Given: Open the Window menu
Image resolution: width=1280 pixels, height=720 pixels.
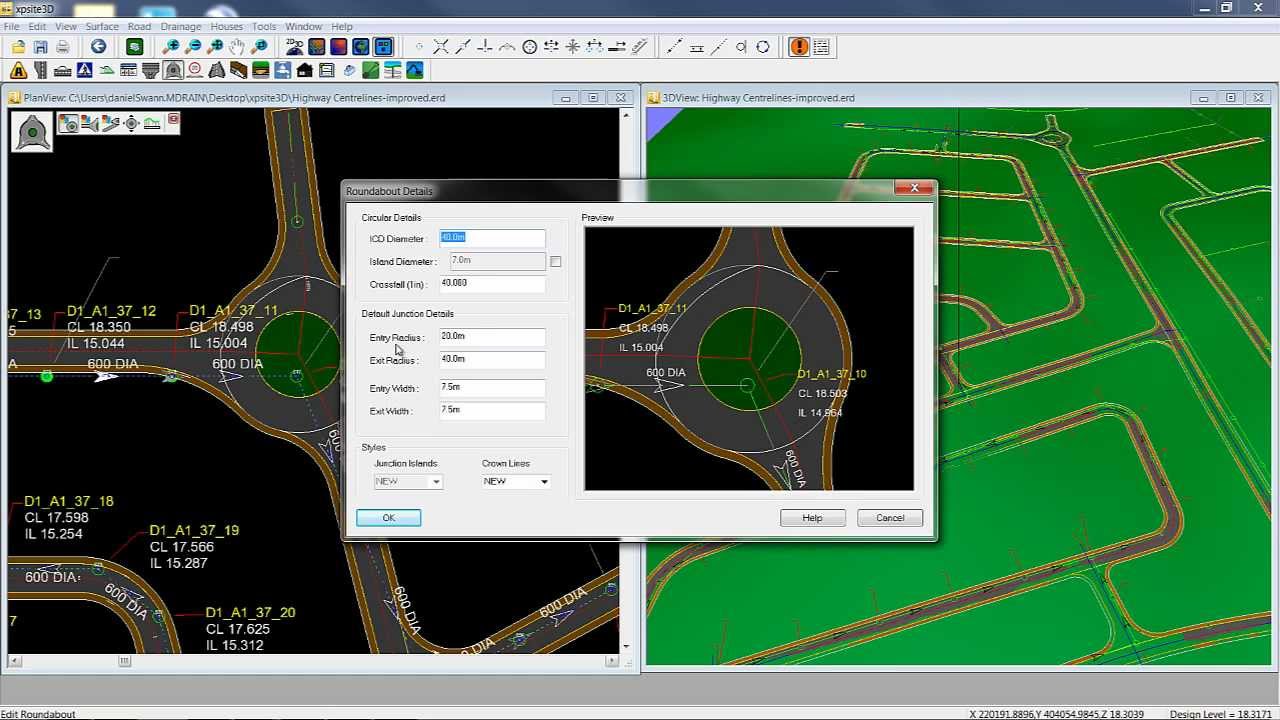Looking at the screenshot, I should click(303, 26).
